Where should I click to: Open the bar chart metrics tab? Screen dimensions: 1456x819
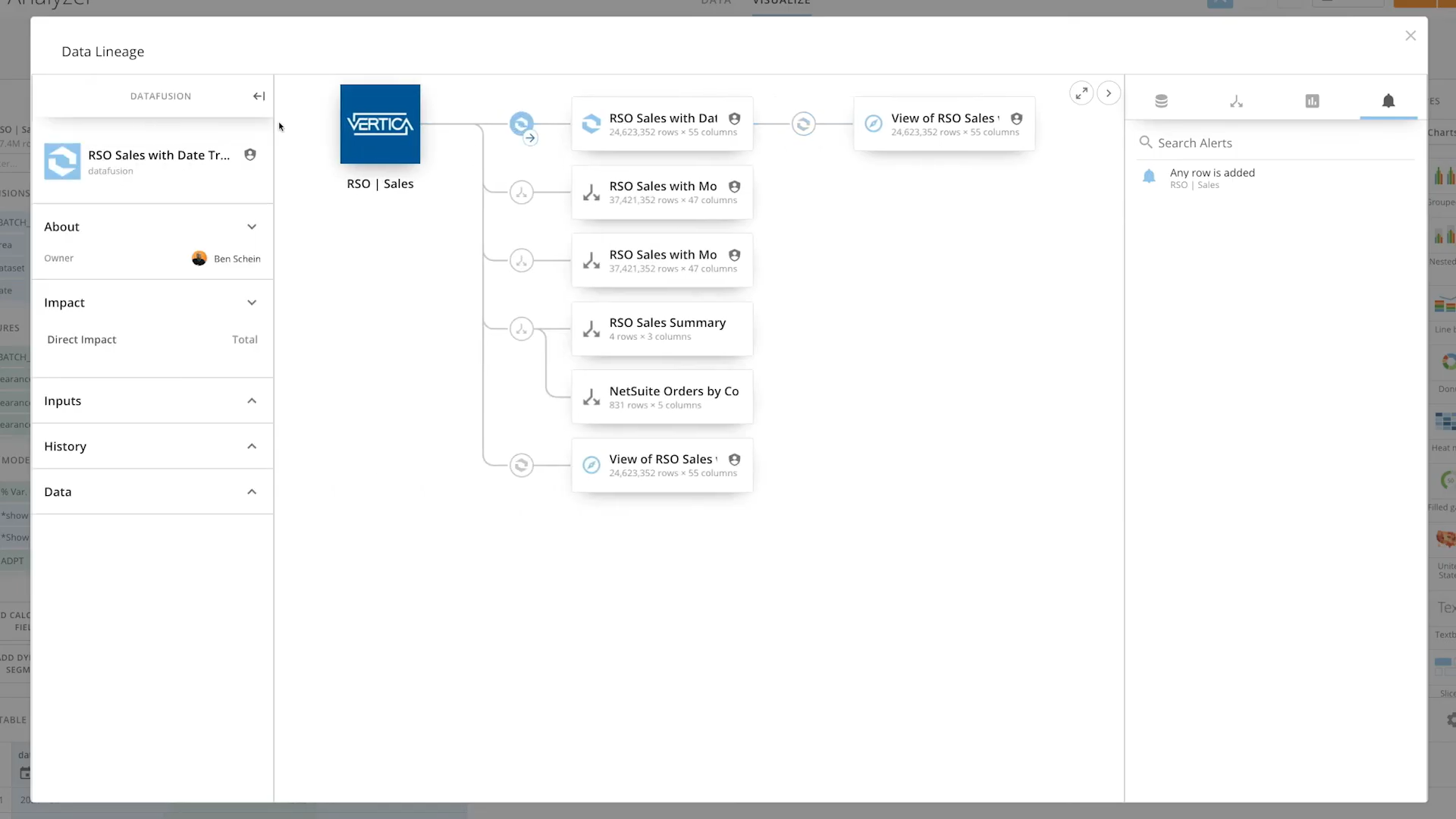(1313, 101)
